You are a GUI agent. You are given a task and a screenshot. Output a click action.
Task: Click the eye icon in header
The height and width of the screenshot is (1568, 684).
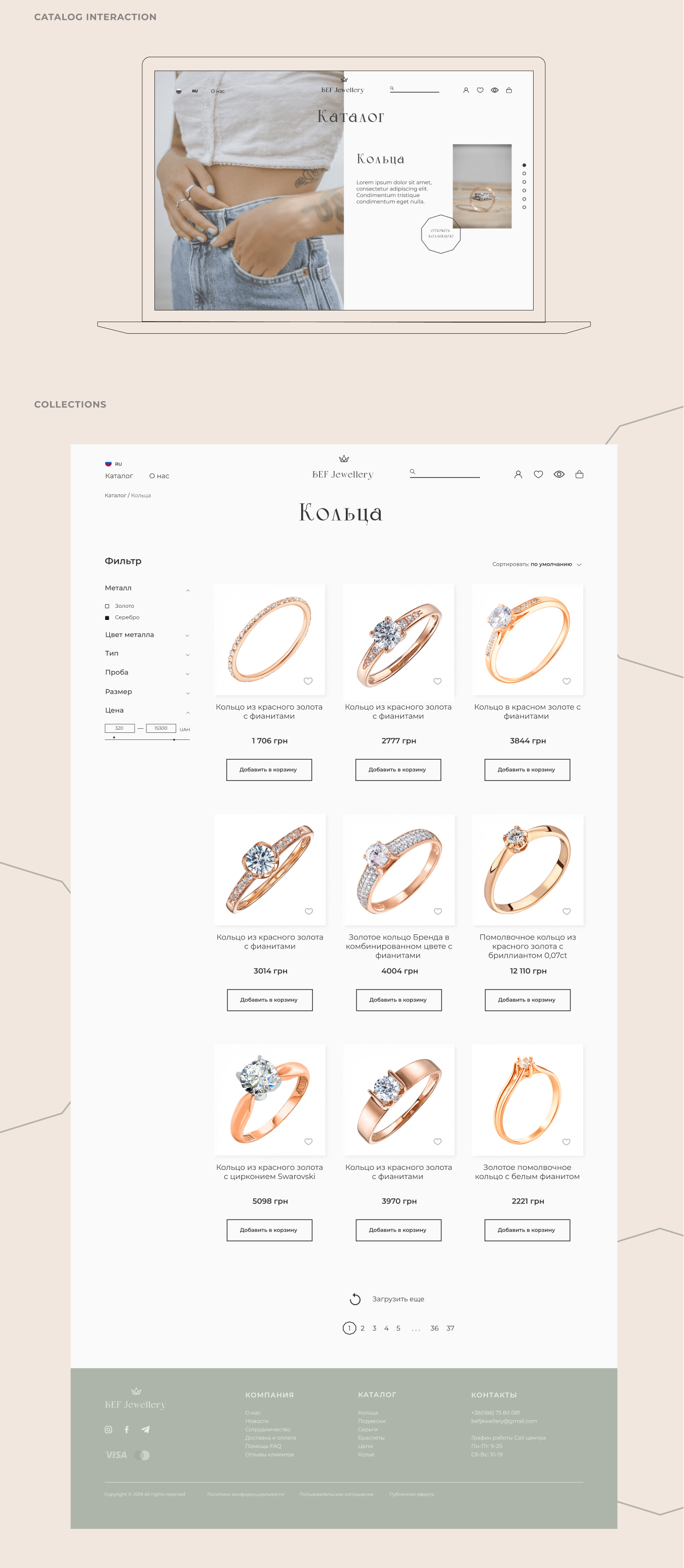[x=559, y=474]
